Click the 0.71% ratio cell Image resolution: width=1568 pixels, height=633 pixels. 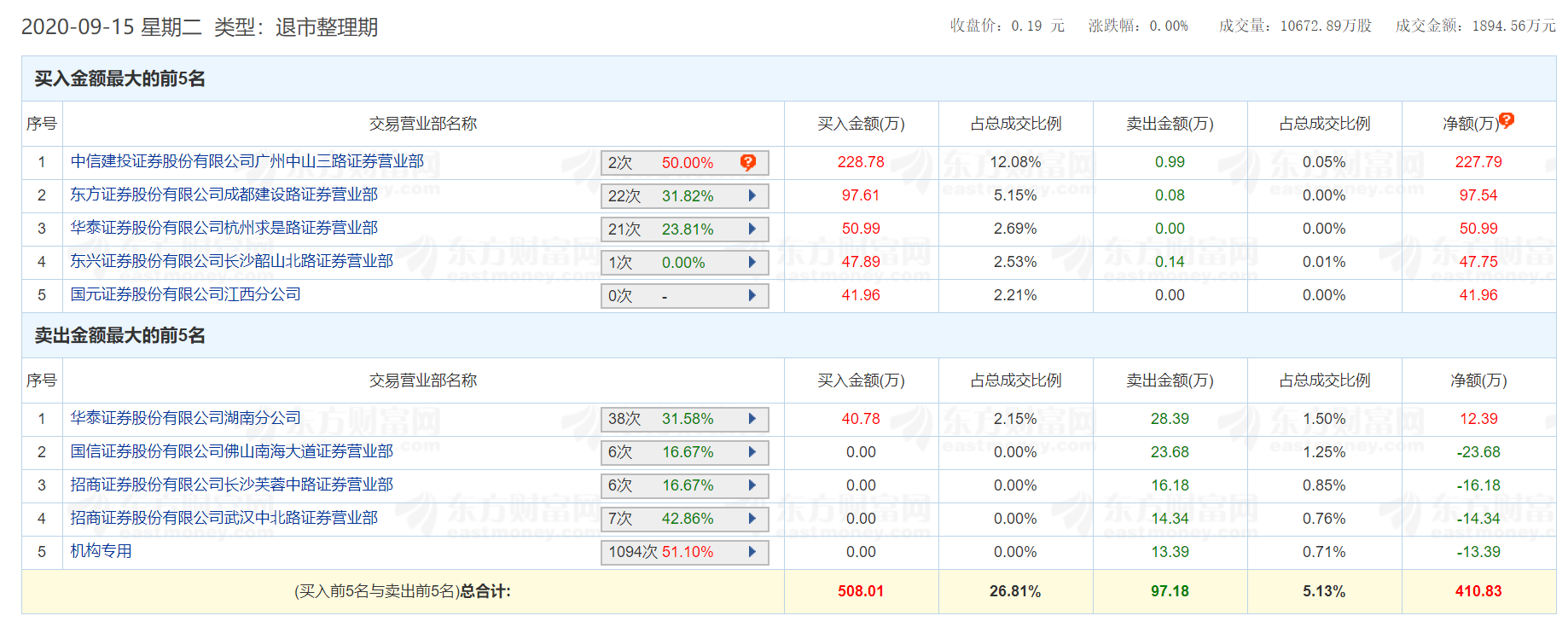point(1324,552)
